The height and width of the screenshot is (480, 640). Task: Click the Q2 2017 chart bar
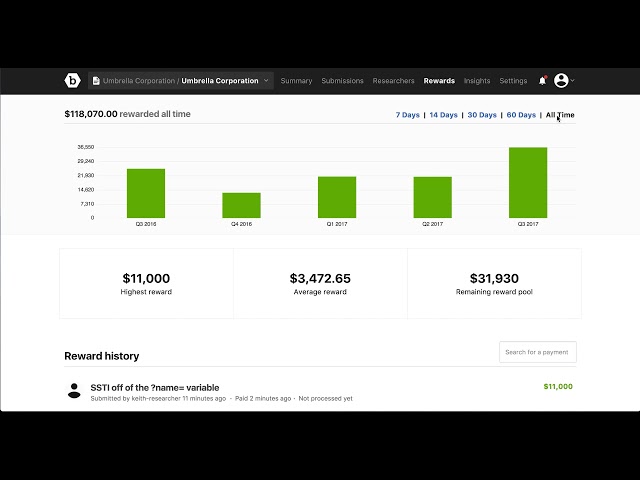[x=432, y=197]
